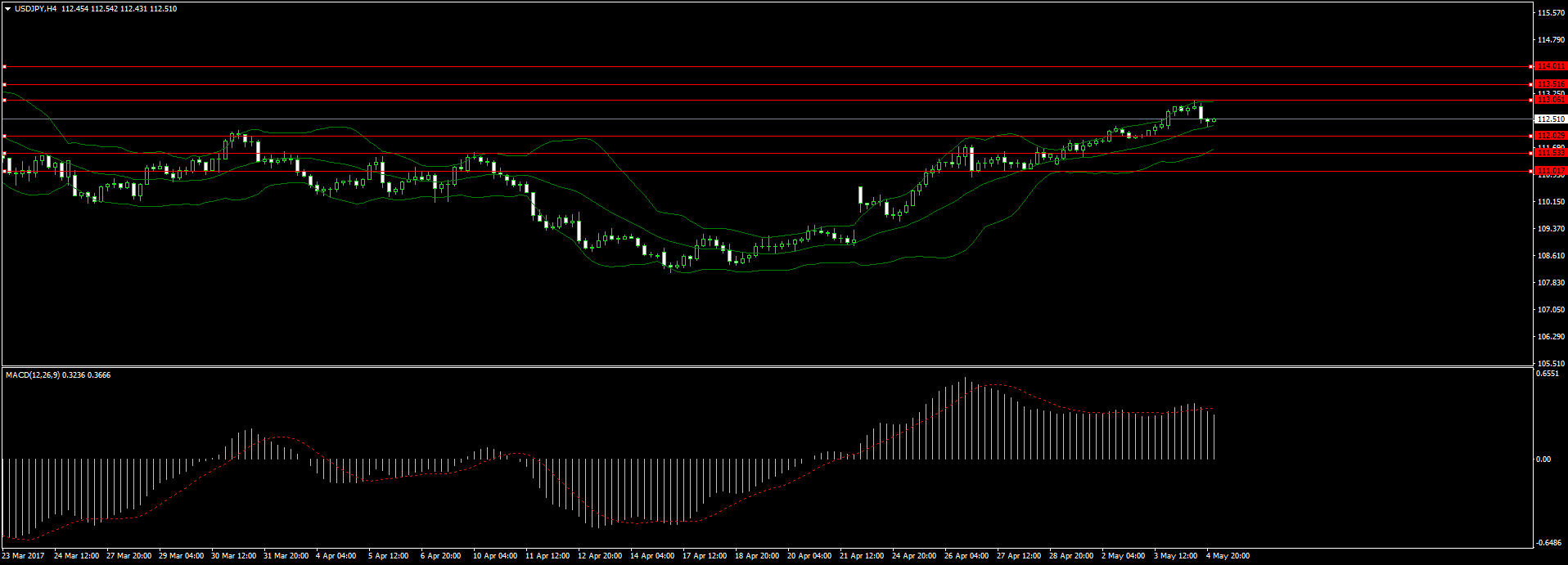Click the 5 Apr 12:00 time label

coord(388,556)
